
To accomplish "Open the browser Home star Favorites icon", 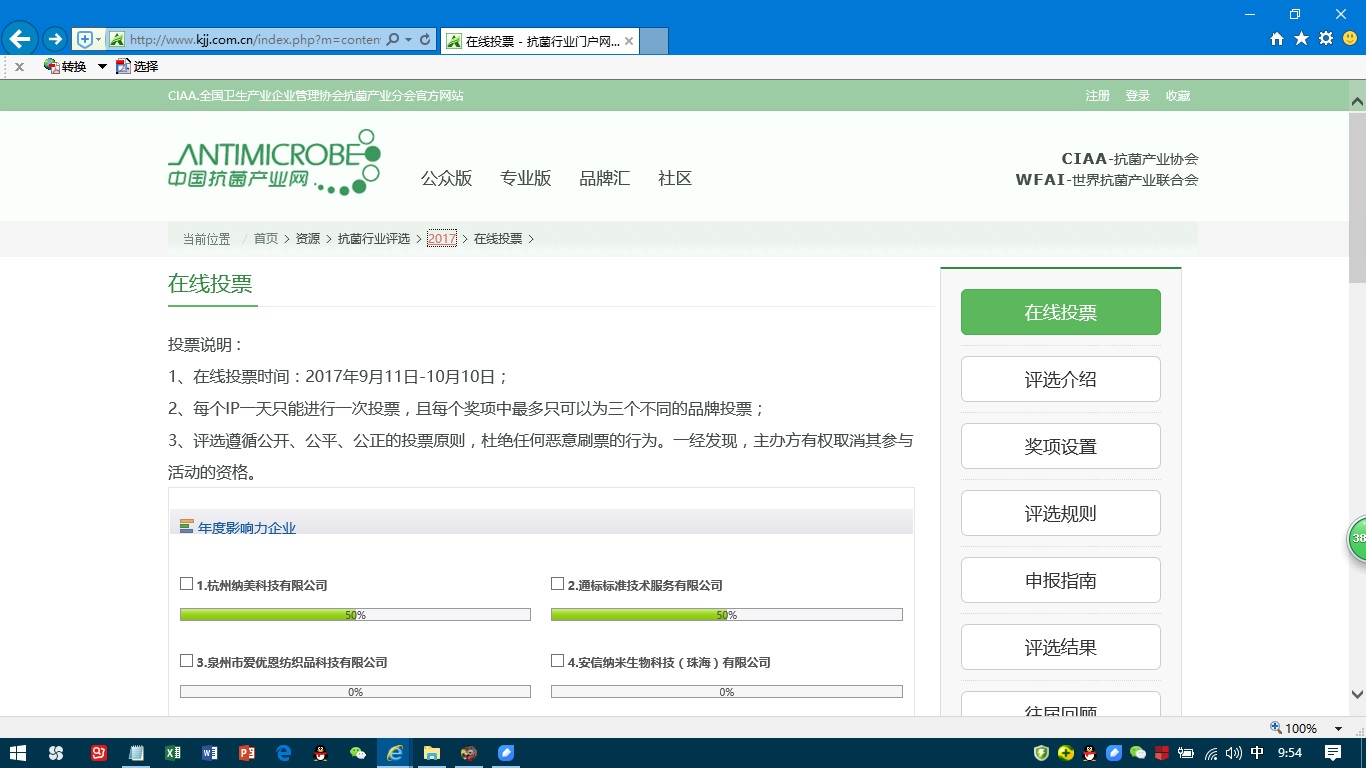I will [1301, 39].
